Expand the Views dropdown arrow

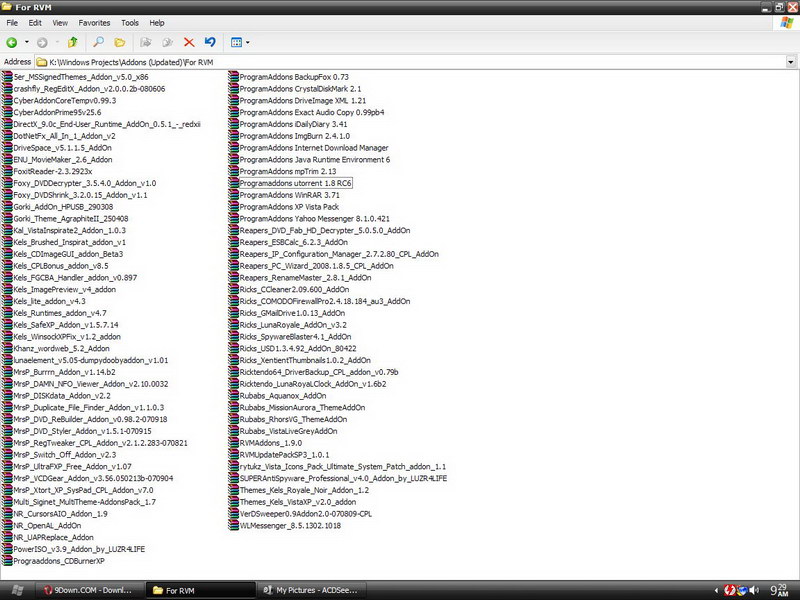248,43
